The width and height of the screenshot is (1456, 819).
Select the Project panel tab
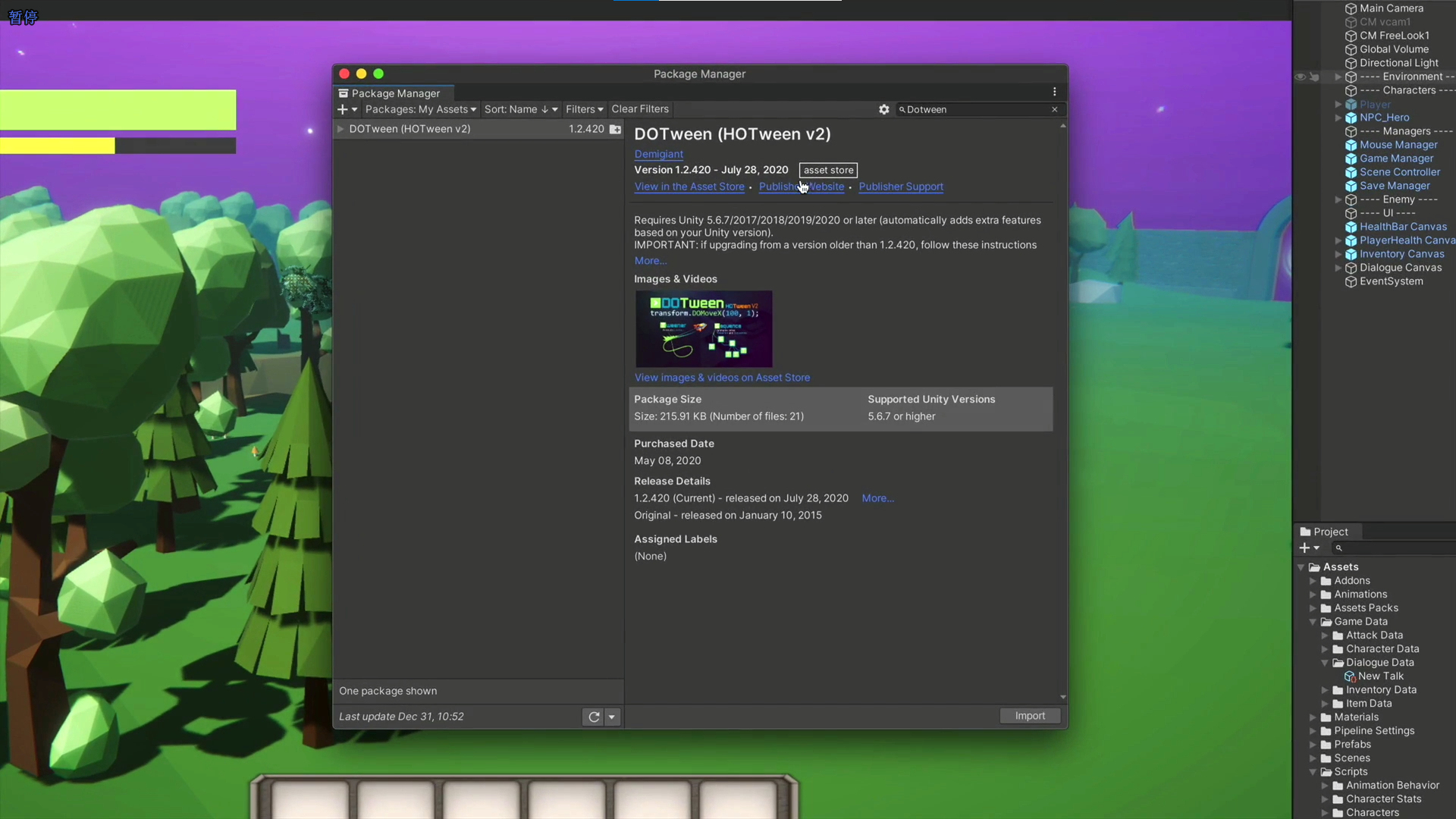1325,532
